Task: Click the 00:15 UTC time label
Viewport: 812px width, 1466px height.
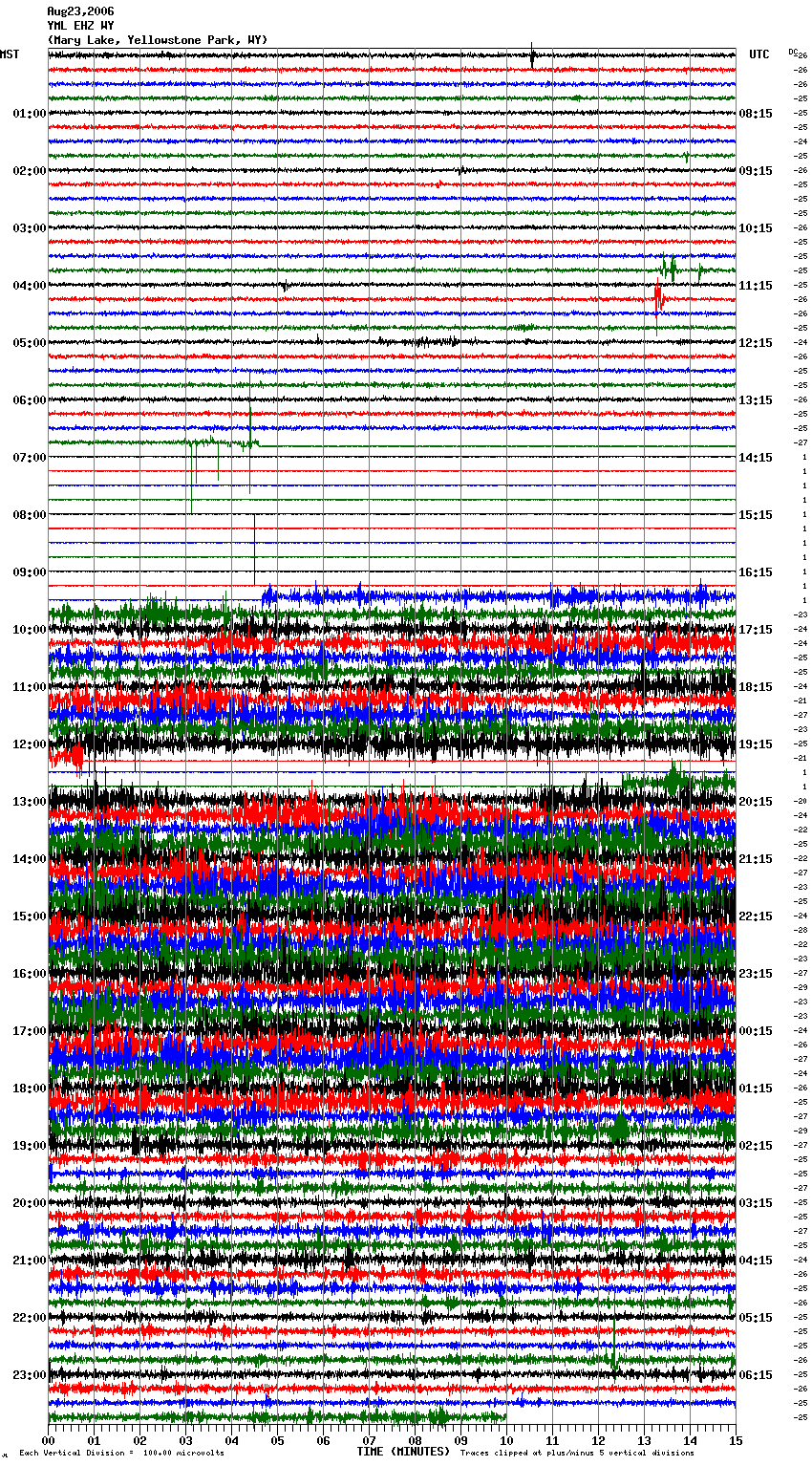Action: click(756, 1031)
